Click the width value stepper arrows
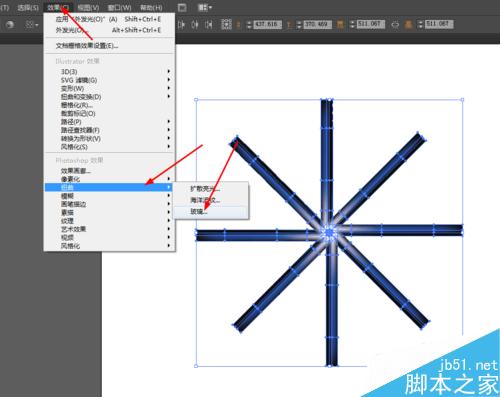500x397 pixels. point(352,24)
